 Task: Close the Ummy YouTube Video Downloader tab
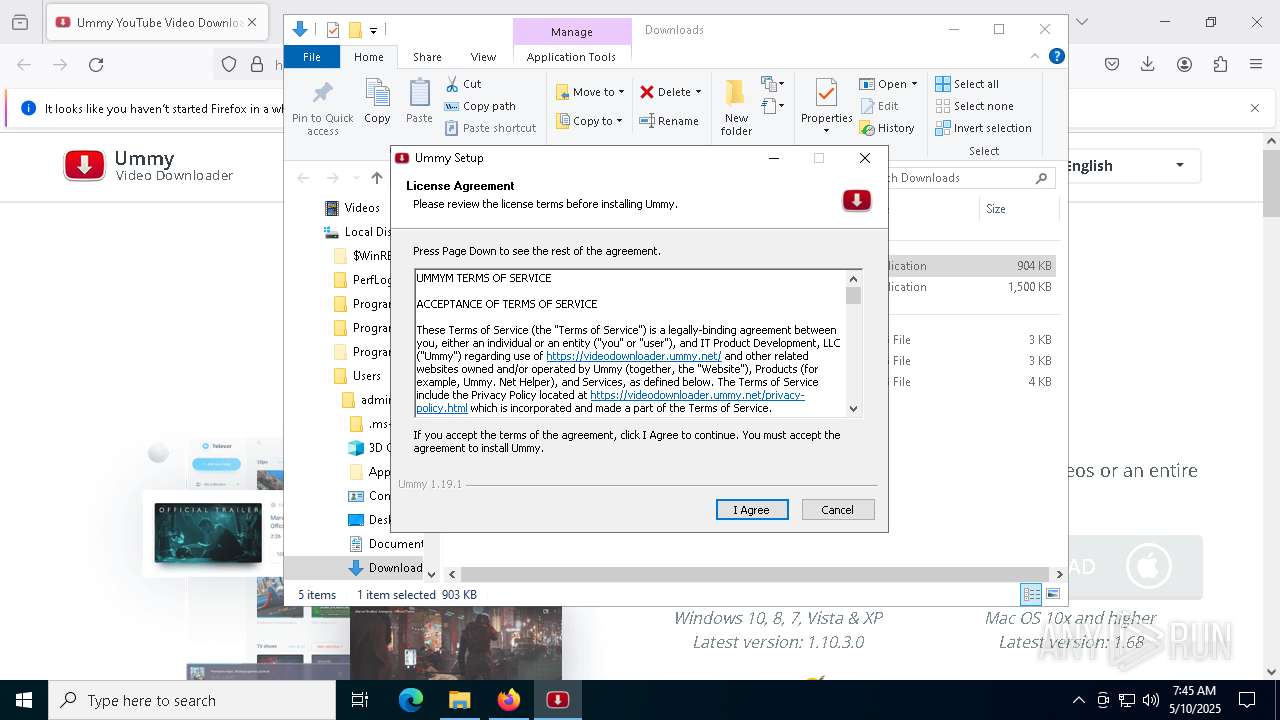point(252,22)
